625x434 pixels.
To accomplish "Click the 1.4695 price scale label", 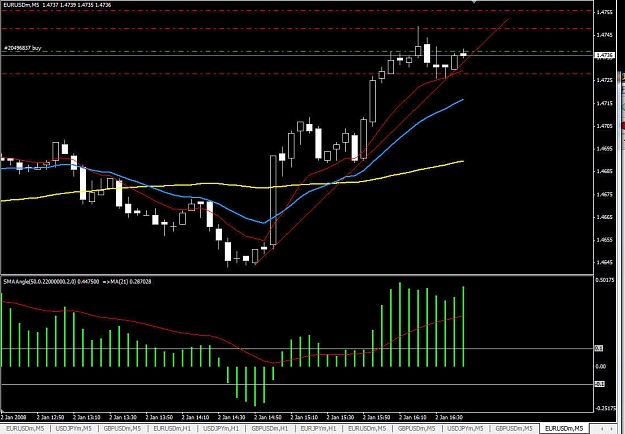I will [604, 149].
